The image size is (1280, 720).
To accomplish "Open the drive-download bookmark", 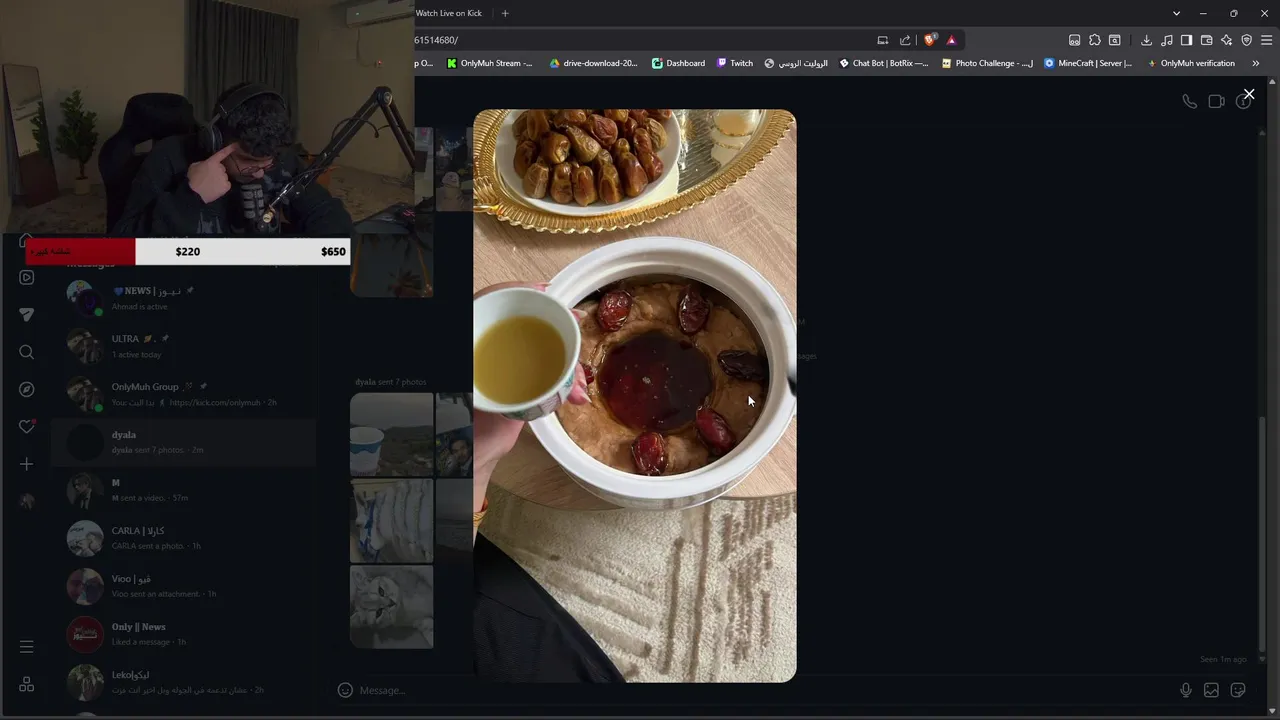I will tap(593, 63).
